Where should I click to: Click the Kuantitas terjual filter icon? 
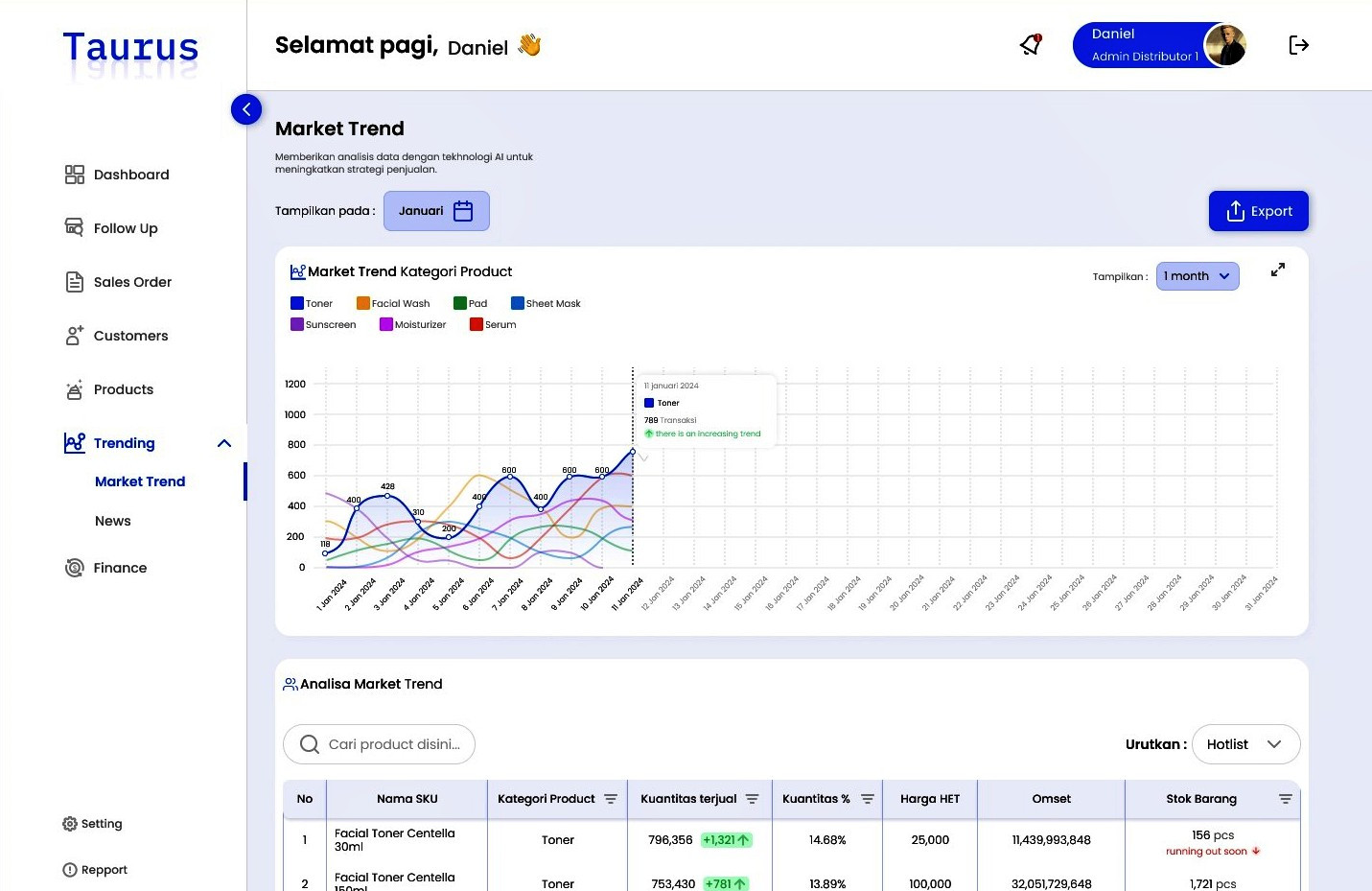point(752,799)
